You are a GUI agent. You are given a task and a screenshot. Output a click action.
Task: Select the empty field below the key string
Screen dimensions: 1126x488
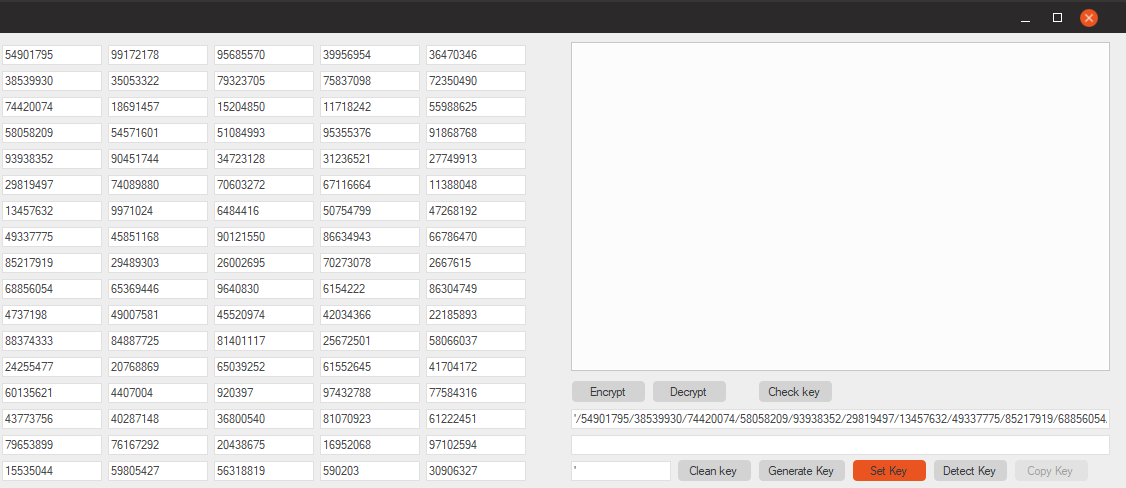coord(840,445)
